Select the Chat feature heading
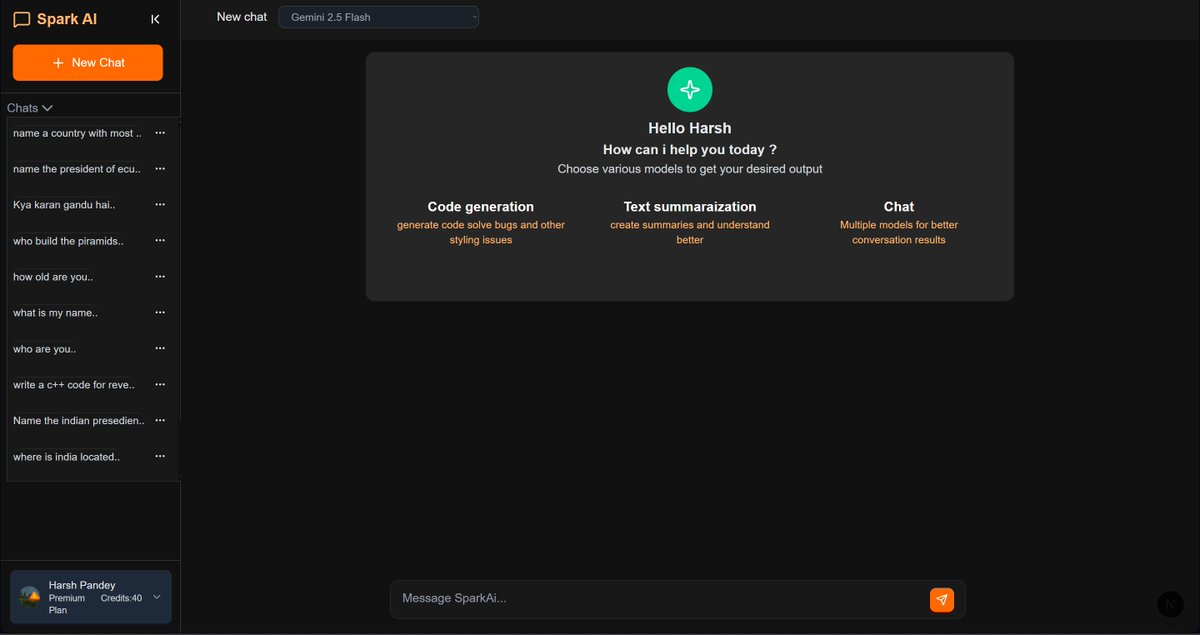 point(899,207)
